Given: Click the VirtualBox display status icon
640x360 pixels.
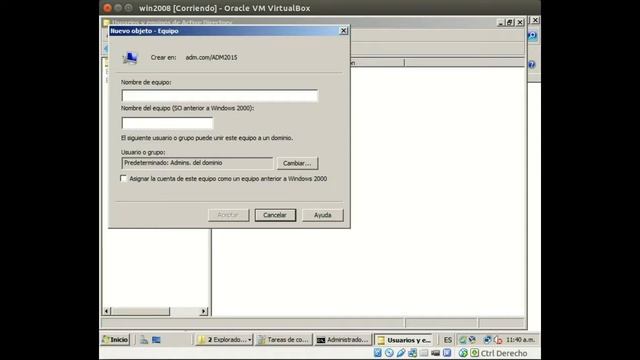Looking at the screenshot, I should click(436, 353).
